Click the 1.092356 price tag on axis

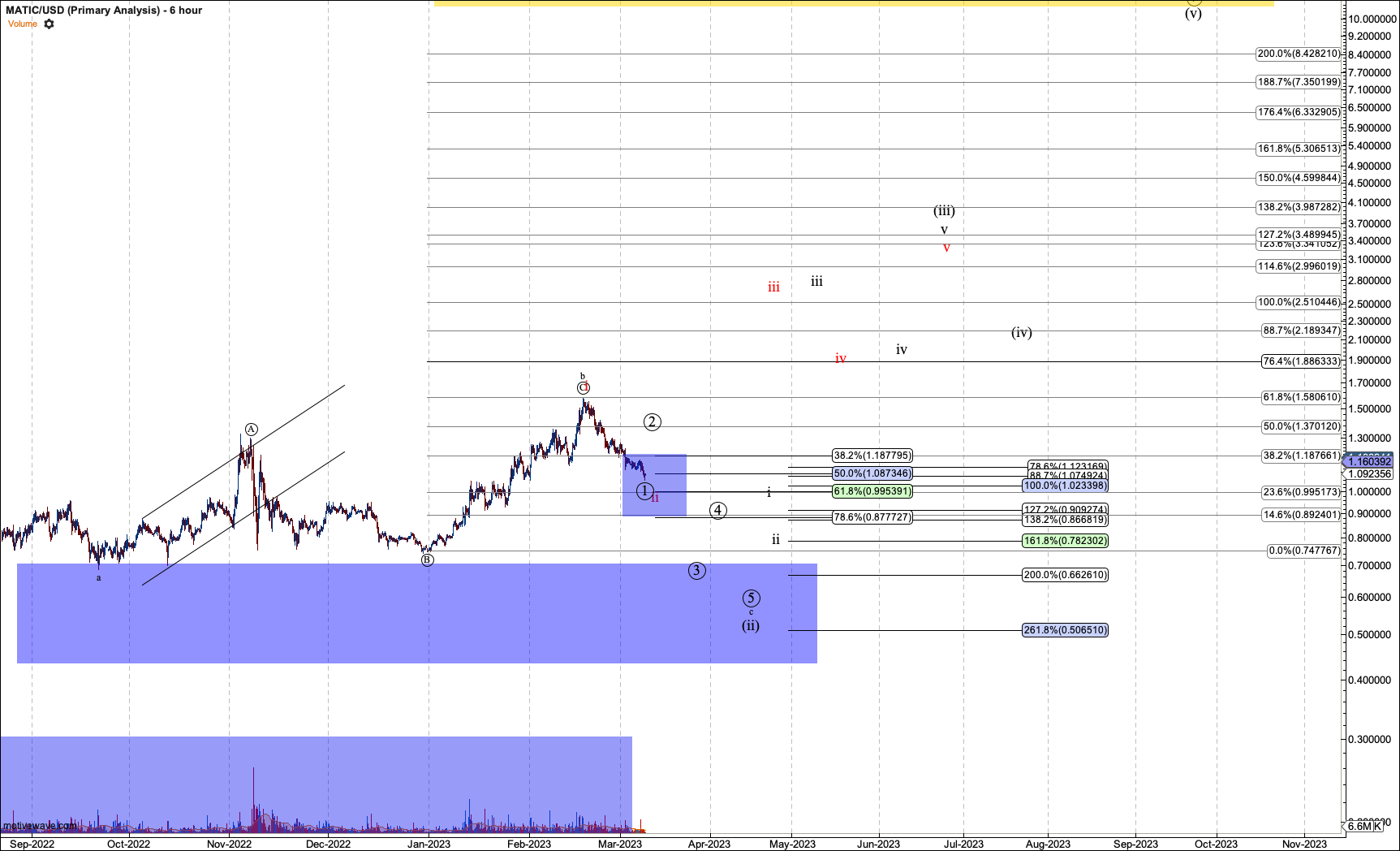tap(1370, 473)
